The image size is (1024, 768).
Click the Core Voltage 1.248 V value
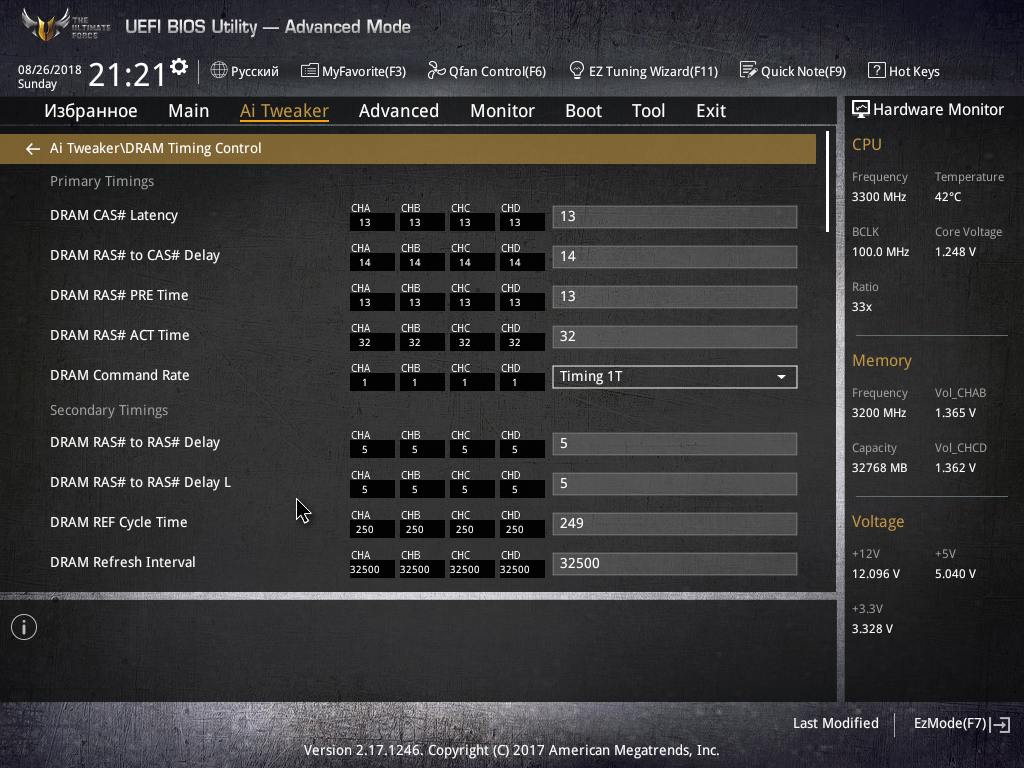coord(955,251)
